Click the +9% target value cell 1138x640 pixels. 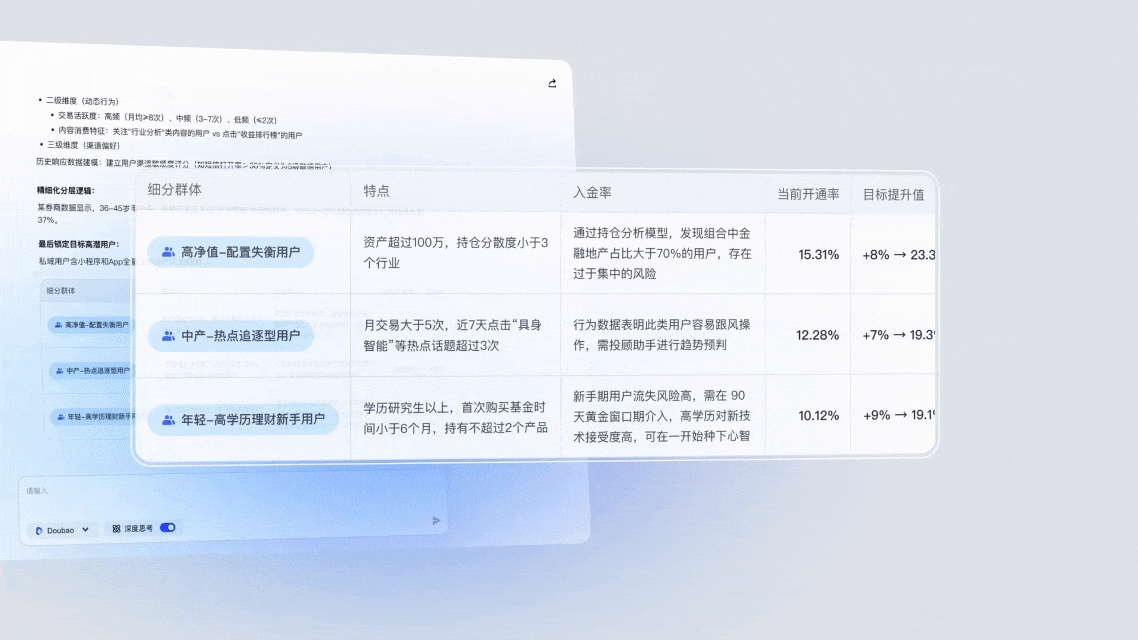coord(898,415)
